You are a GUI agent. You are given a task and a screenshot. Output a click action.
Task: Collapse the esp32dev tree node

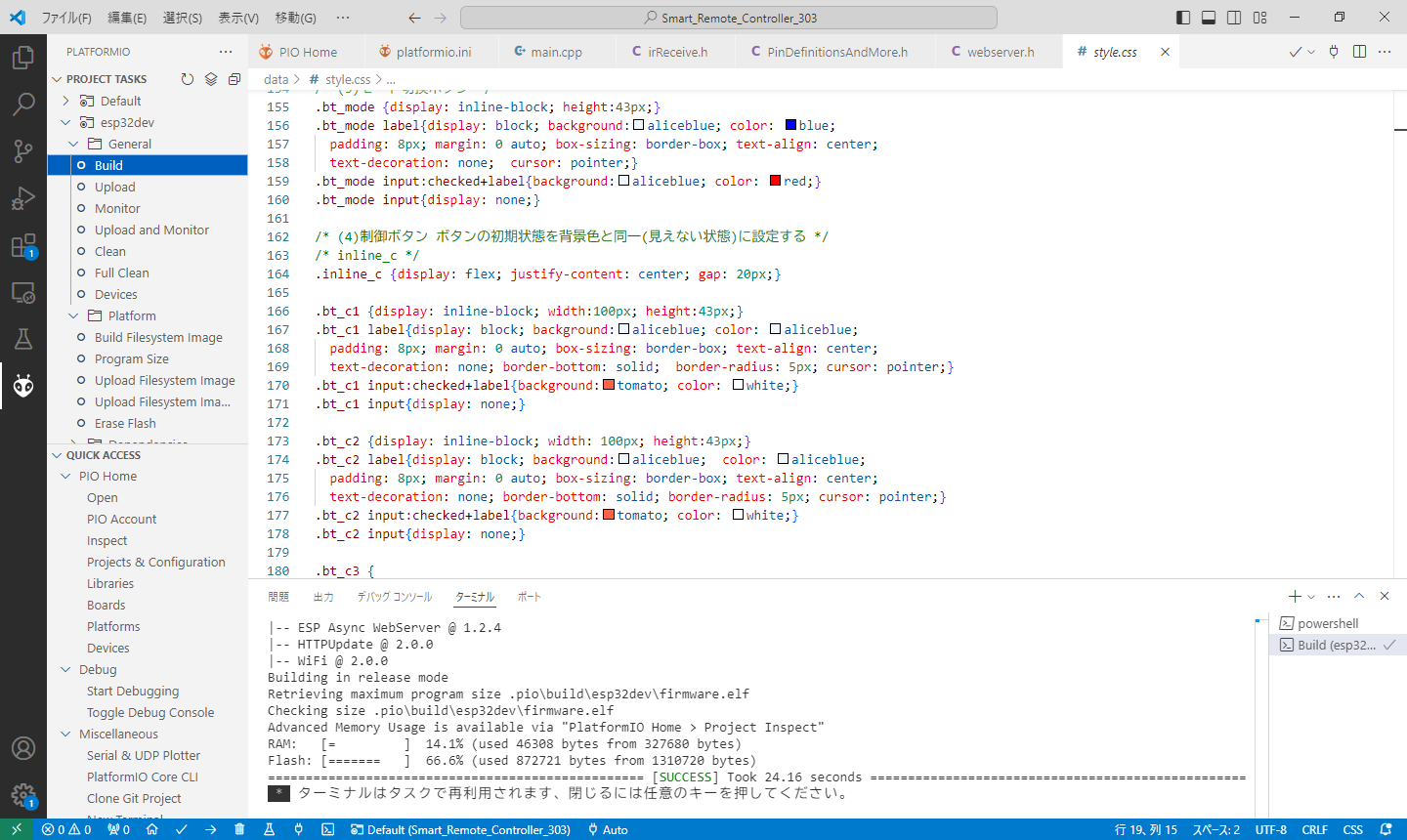(66, 122)
